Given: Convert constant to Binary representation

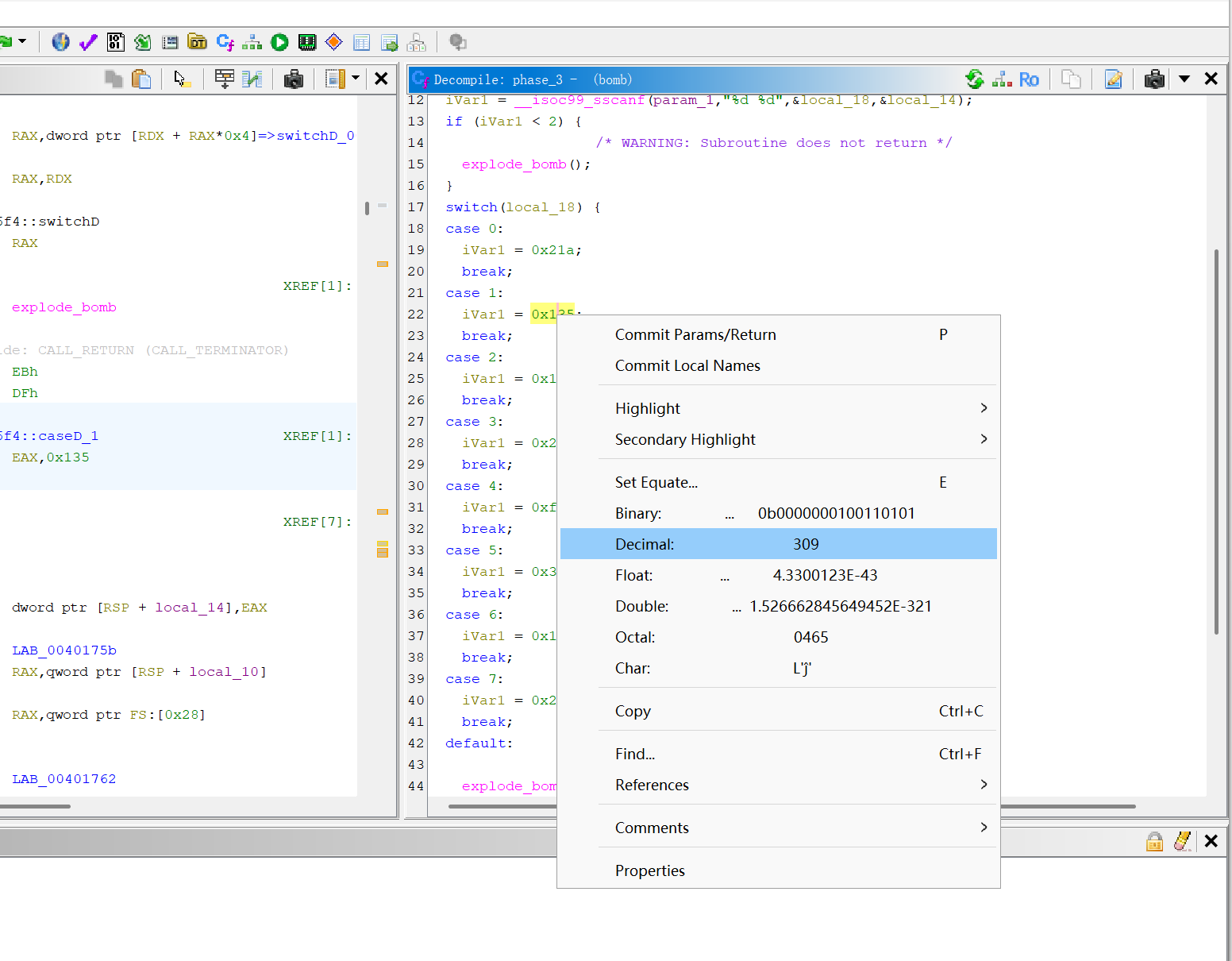Looking at the screenshot, I should pyautogui.click(x=779, y=513).
